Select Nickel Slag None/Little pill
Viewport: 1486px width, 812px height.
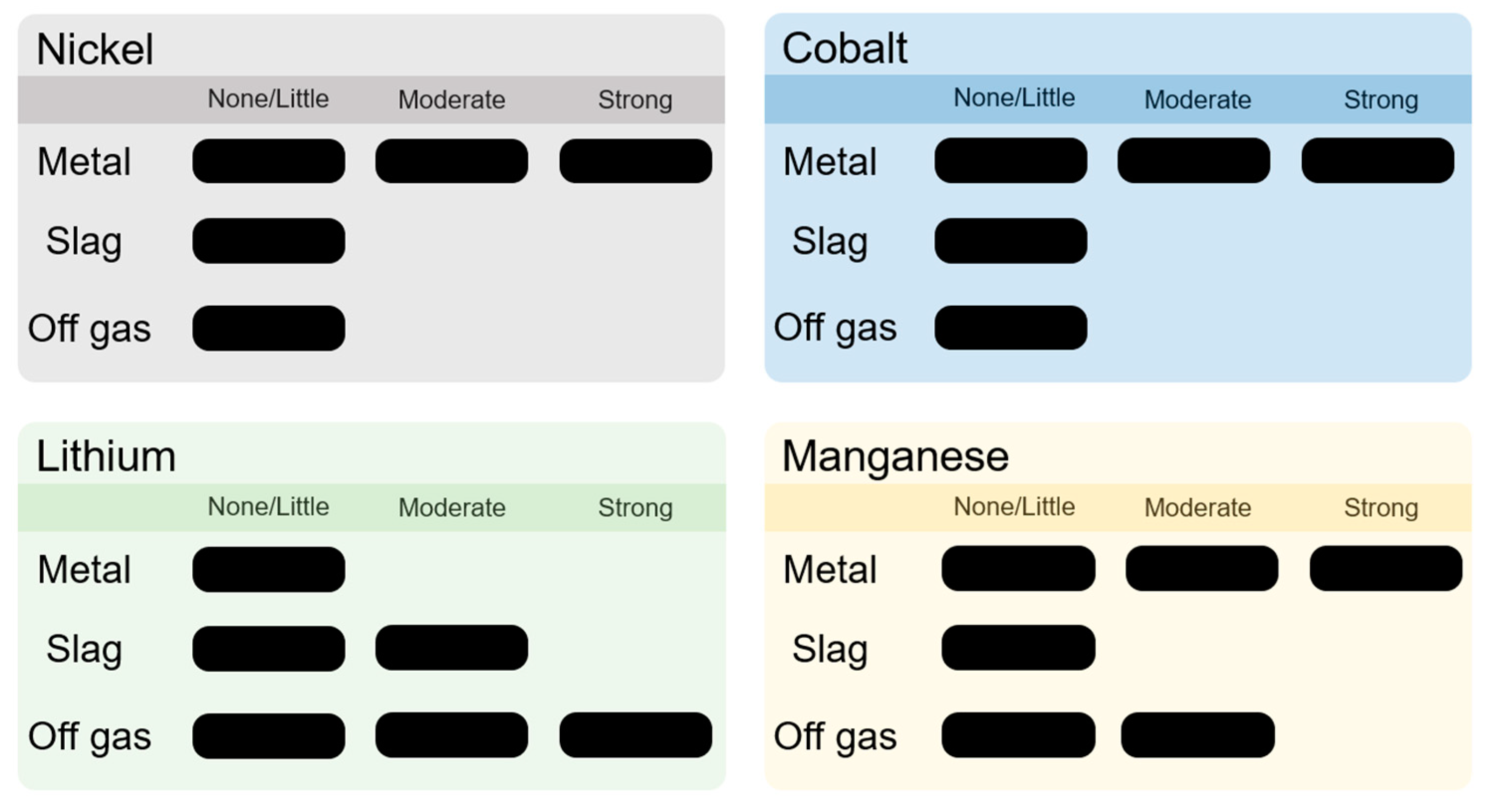[x=269, y=240]
